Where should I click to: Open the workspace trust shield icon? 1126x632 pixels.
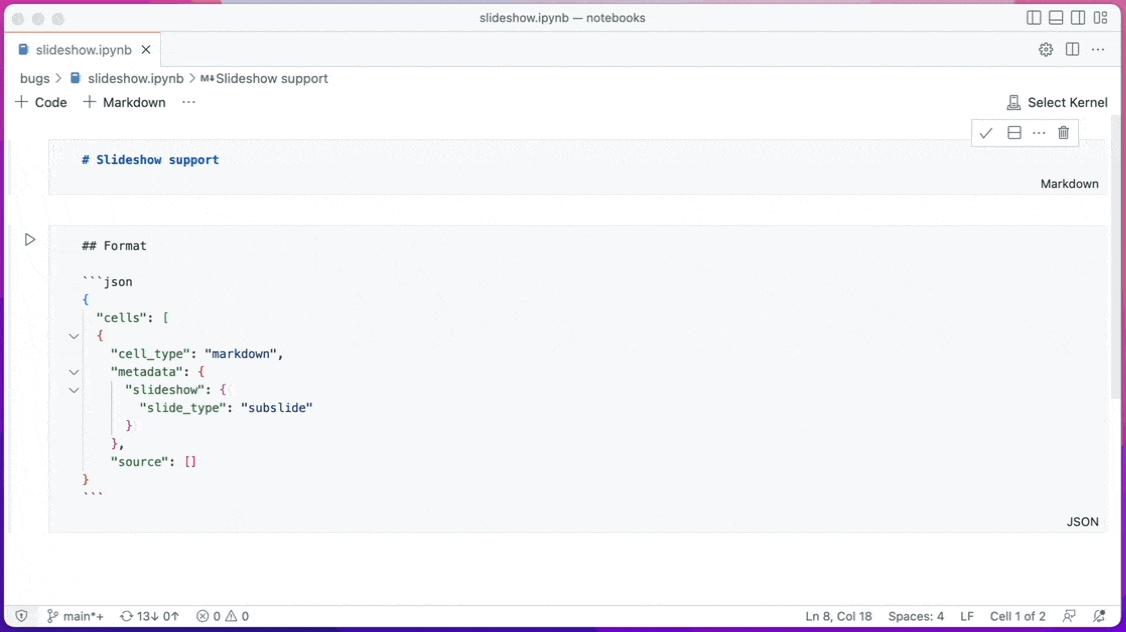[x=20, y=616]
